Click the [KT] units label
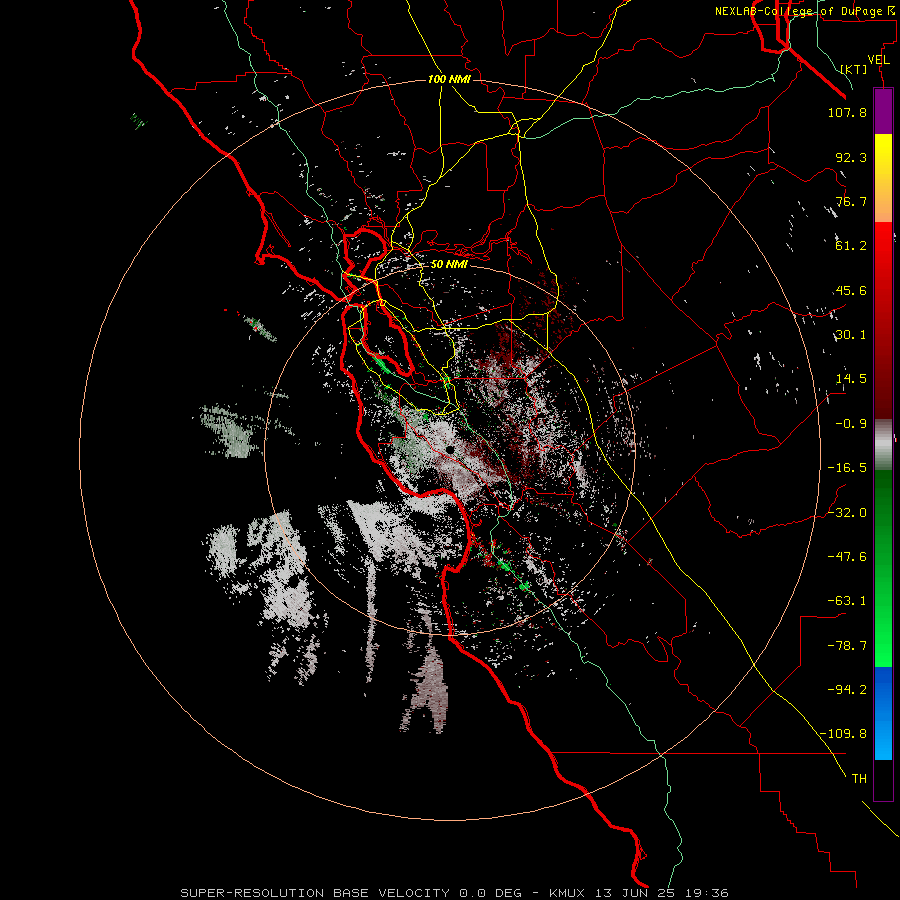The width and height of the screenshot is (900, 900). pos(854,69)
